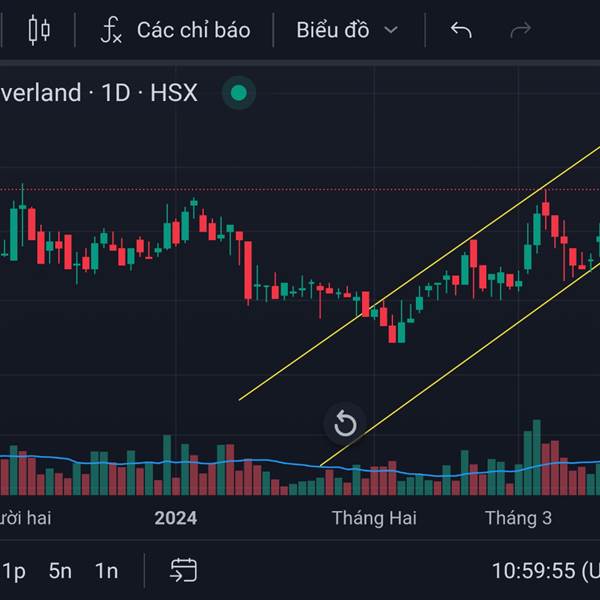Click the Everland 1D HSX symbol title
The width and height of the screenshot is (600, 600).
point(100,93)
